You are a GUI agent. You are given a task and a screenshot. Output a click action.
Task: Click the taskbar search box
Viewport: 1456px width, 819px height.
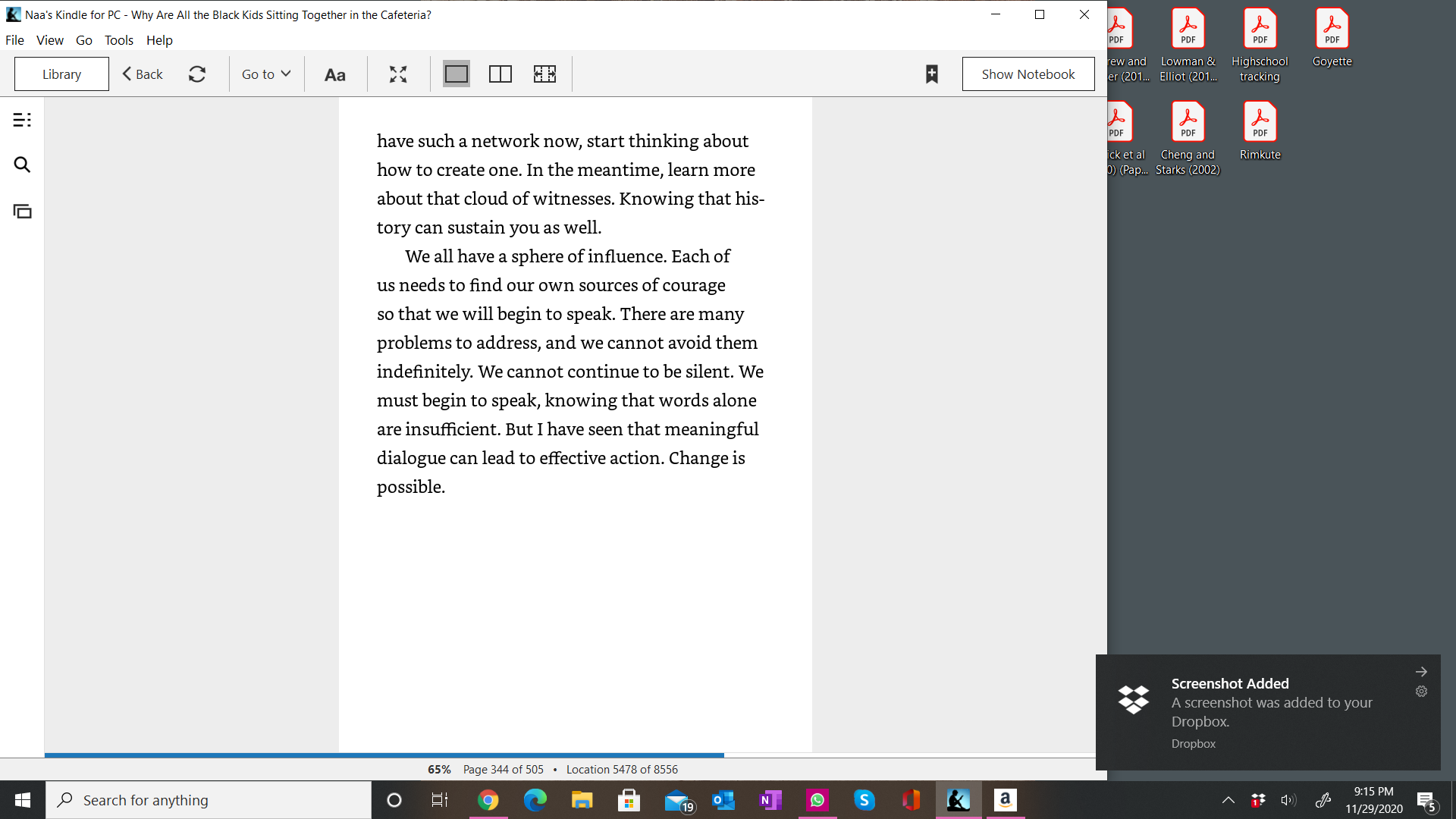209,800
